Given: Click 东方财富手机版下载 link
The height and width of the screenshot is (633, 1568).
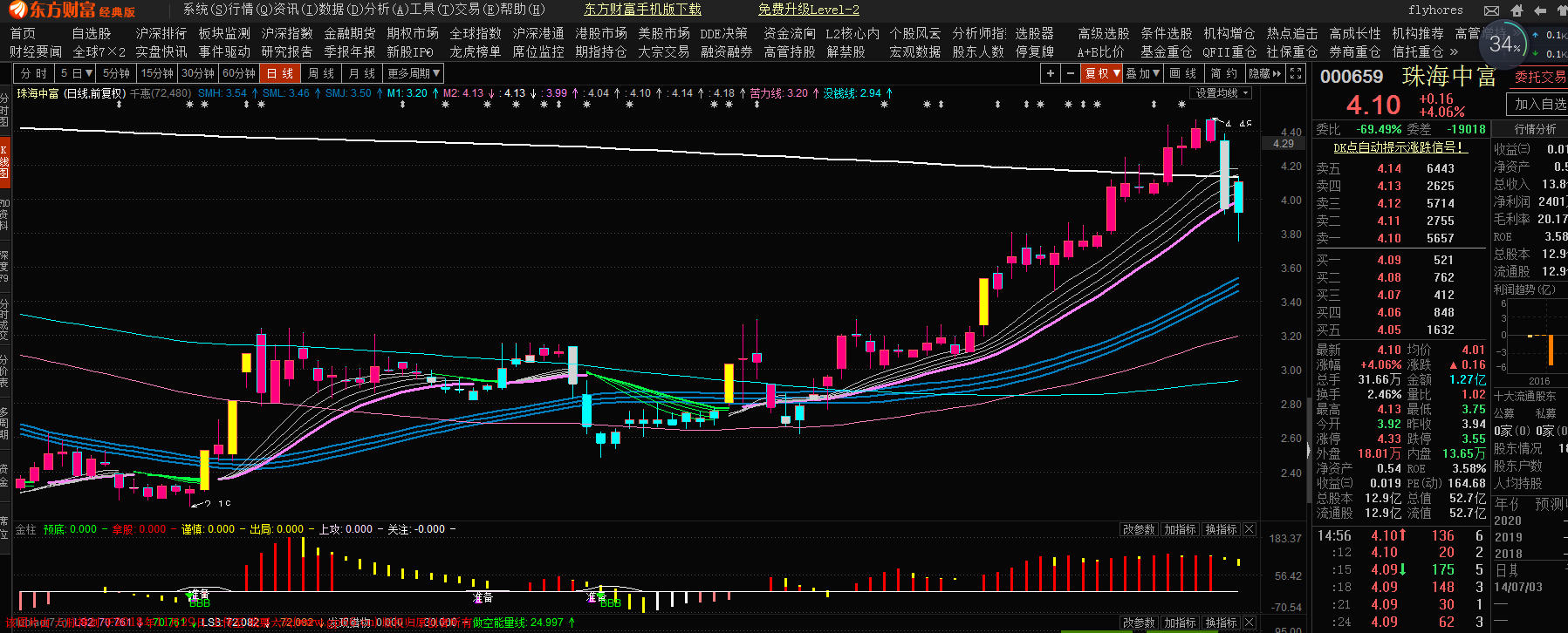Looking at the screenshot, I should 642,10.
